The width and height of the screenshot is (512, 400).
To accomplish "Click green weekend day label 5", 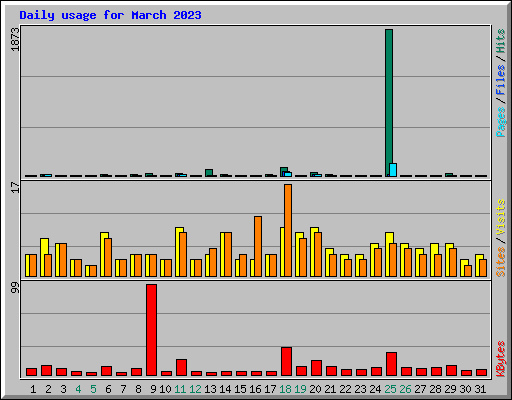I will tap(93, 389).
